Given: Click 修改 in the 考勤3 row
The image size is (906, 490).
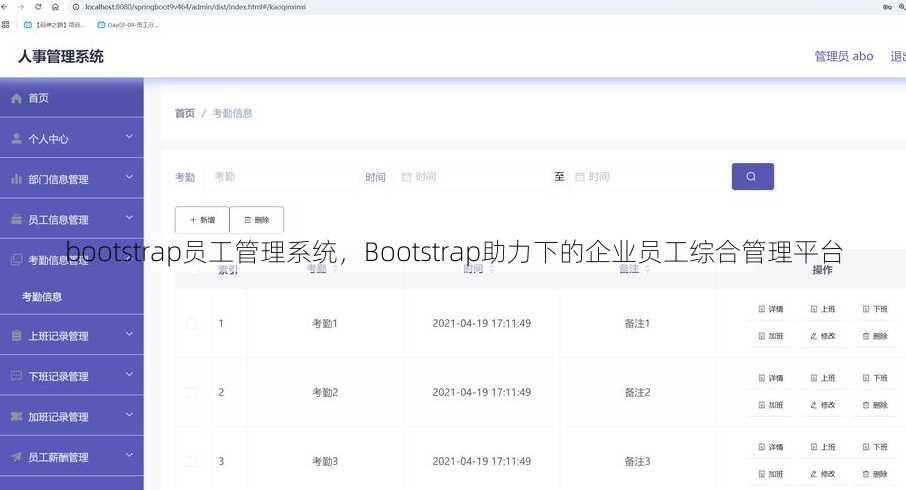Looking at the screenshot, I should tap(822, 474).
